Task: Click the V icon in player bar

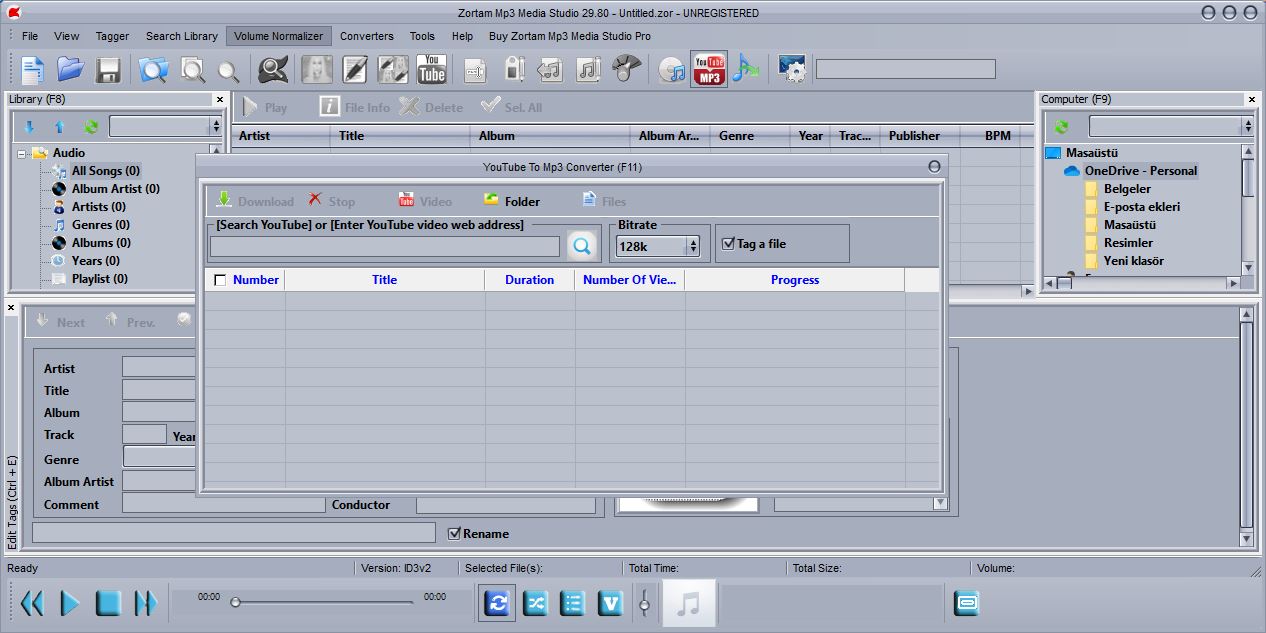Action: pyautogui.click(x=610, y=603)
